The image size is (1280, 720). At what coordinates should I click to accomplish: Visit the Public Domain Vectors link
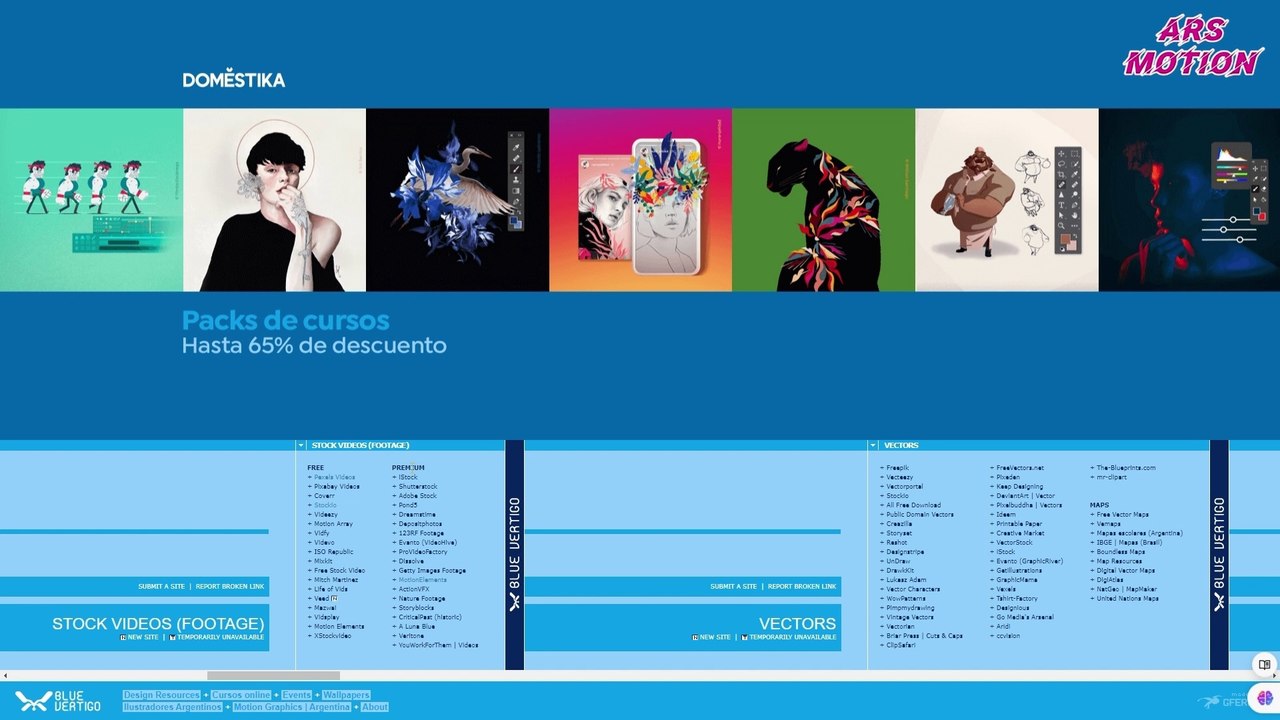919,515
